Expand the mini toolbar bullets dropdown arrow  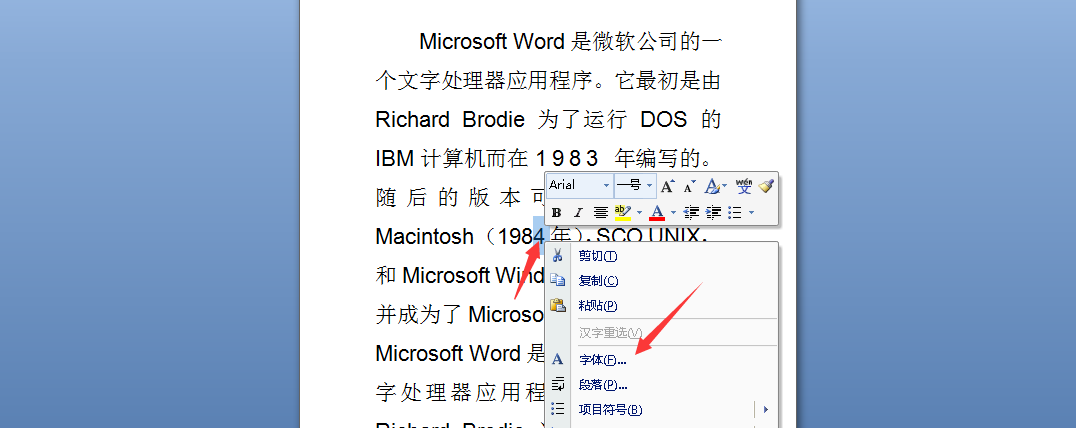pos(751,213)
